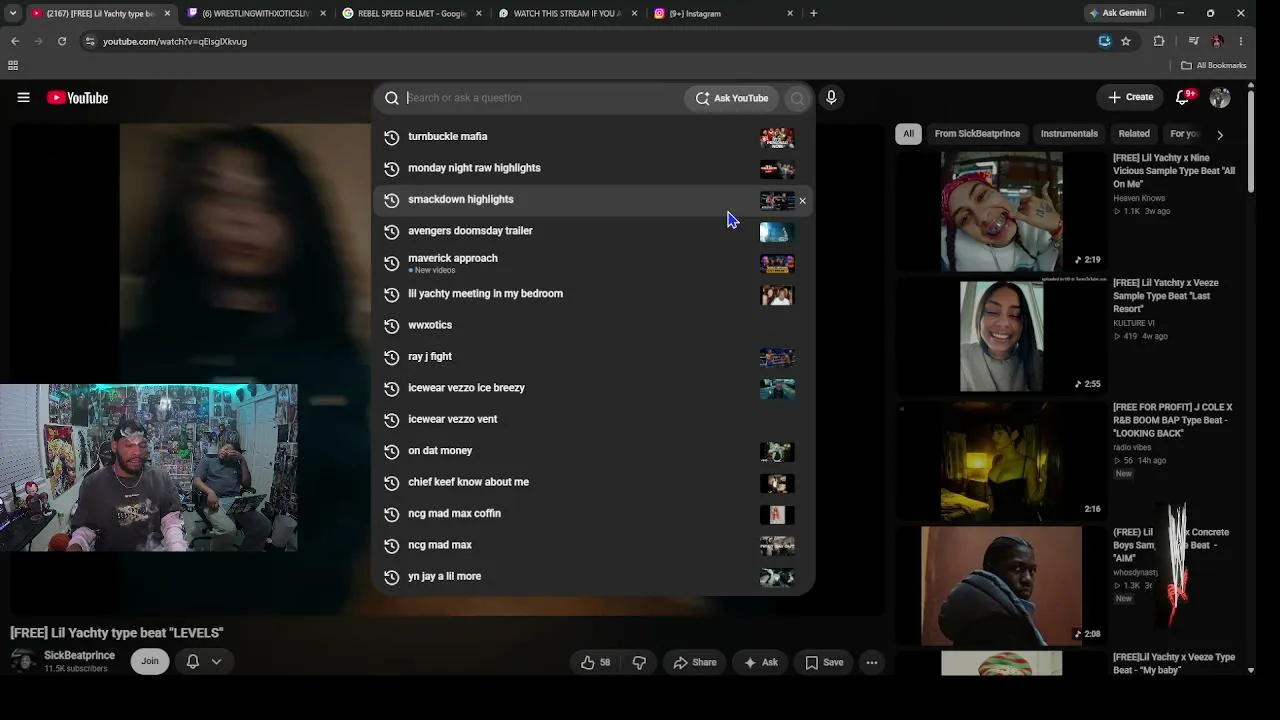Select the From SickBeatprince chip
Screen dimensions: 1280x720
pyautogui.click(x=977, y=134)
